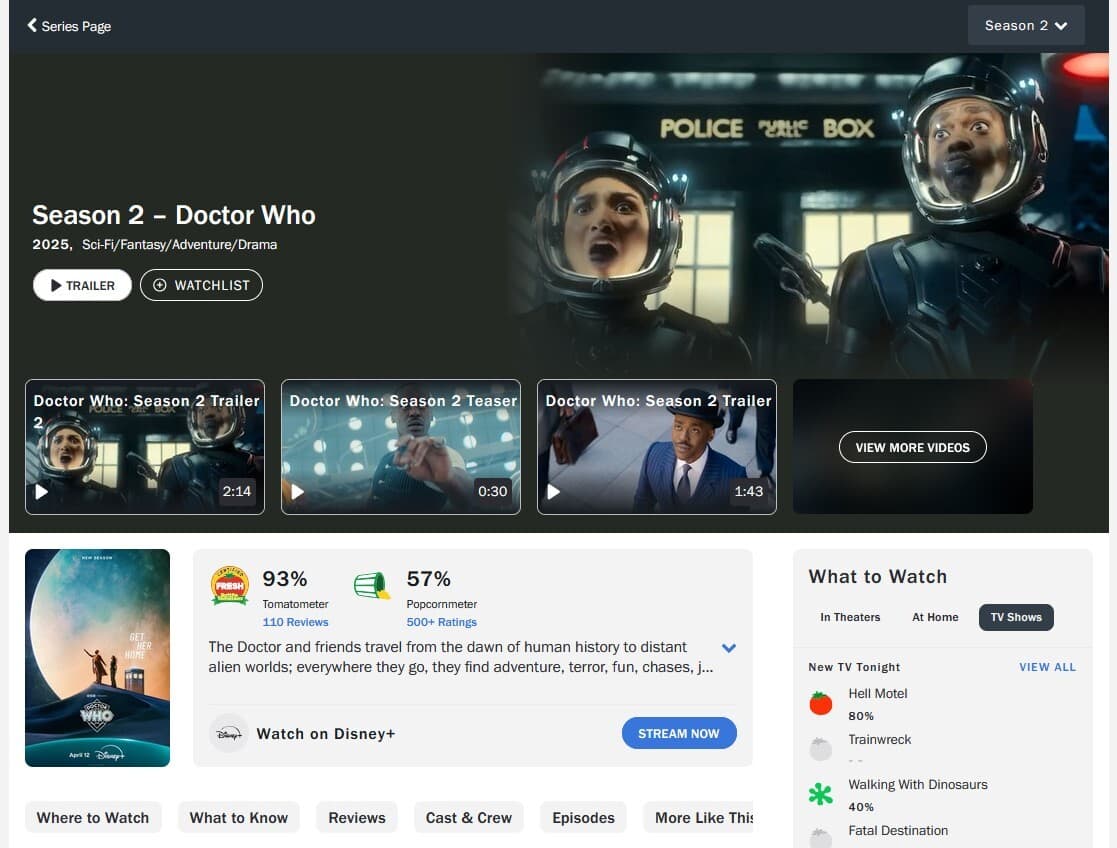This screenshot has width=1117, height=848.
Task: Play the Season 2 trailer
Action: point(82,285)
